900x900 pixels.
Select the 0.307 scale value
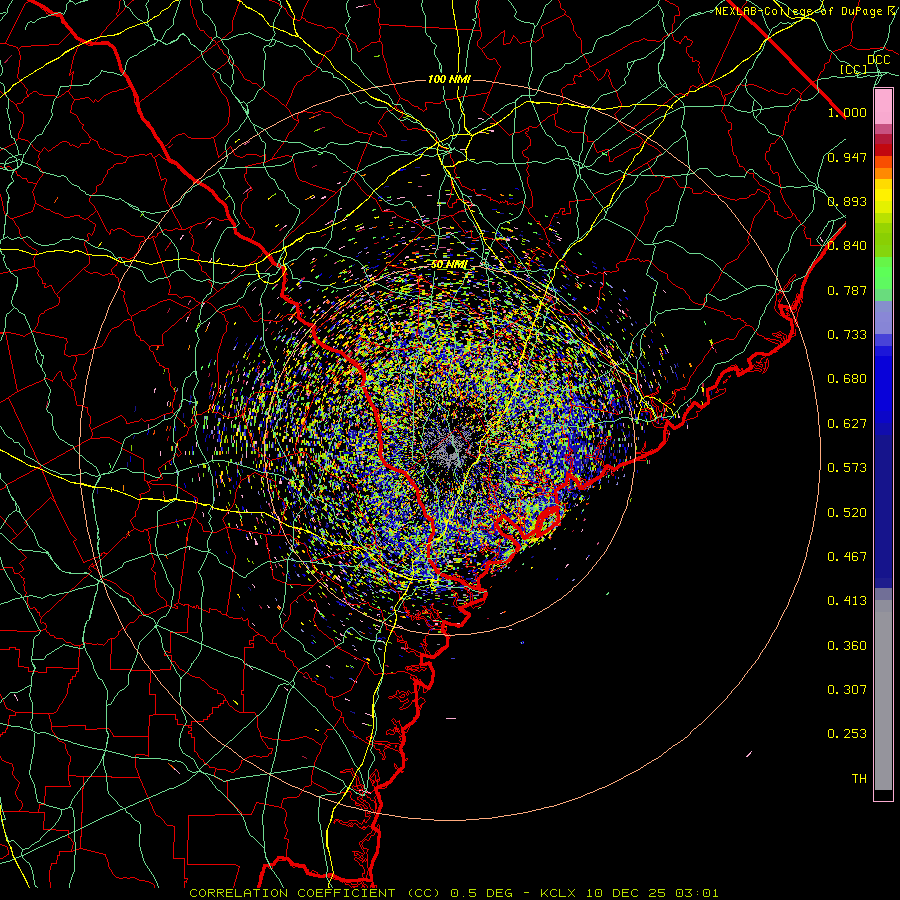[847, 690]
